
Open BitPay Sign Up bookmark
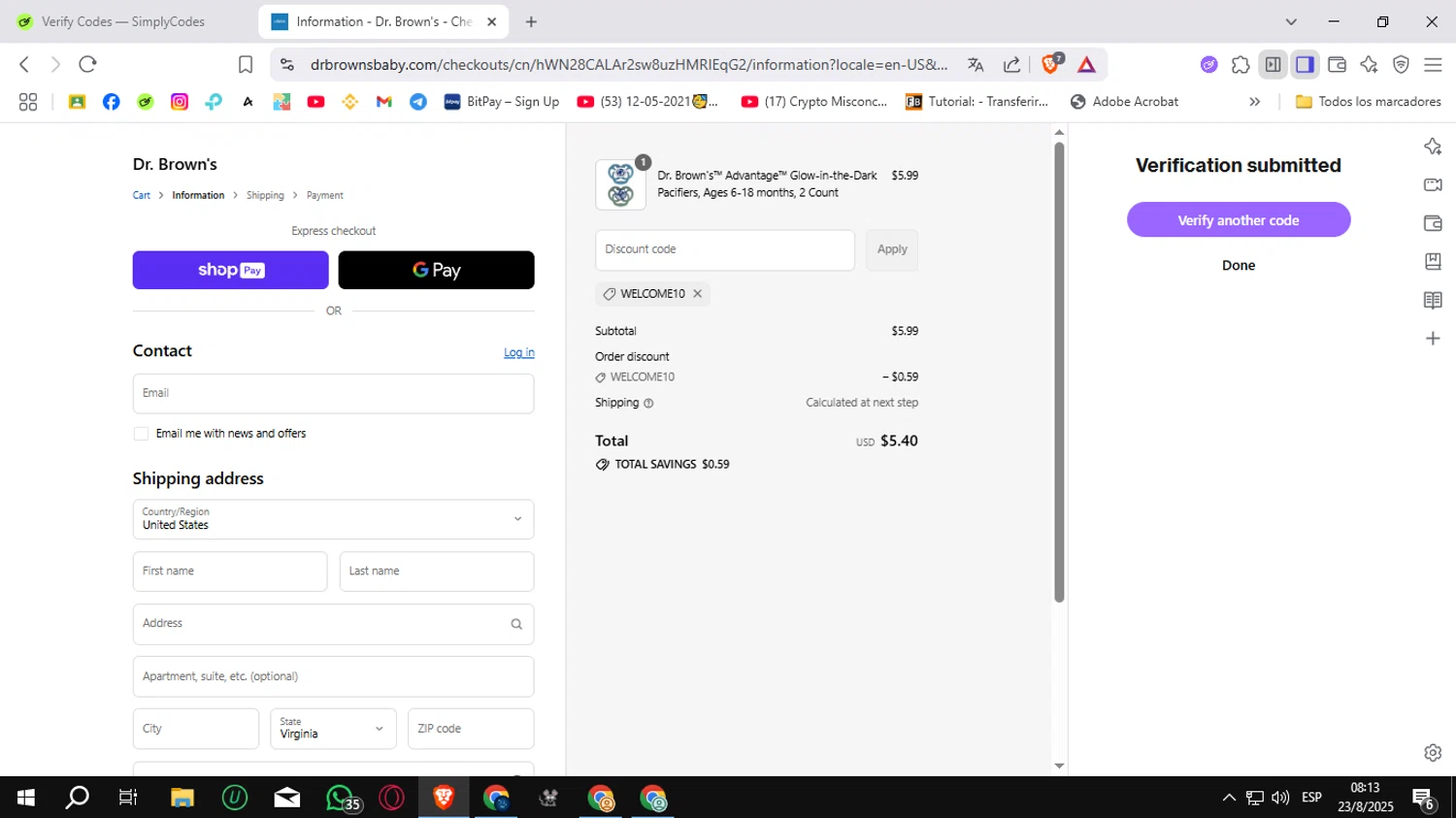(501, 101)
